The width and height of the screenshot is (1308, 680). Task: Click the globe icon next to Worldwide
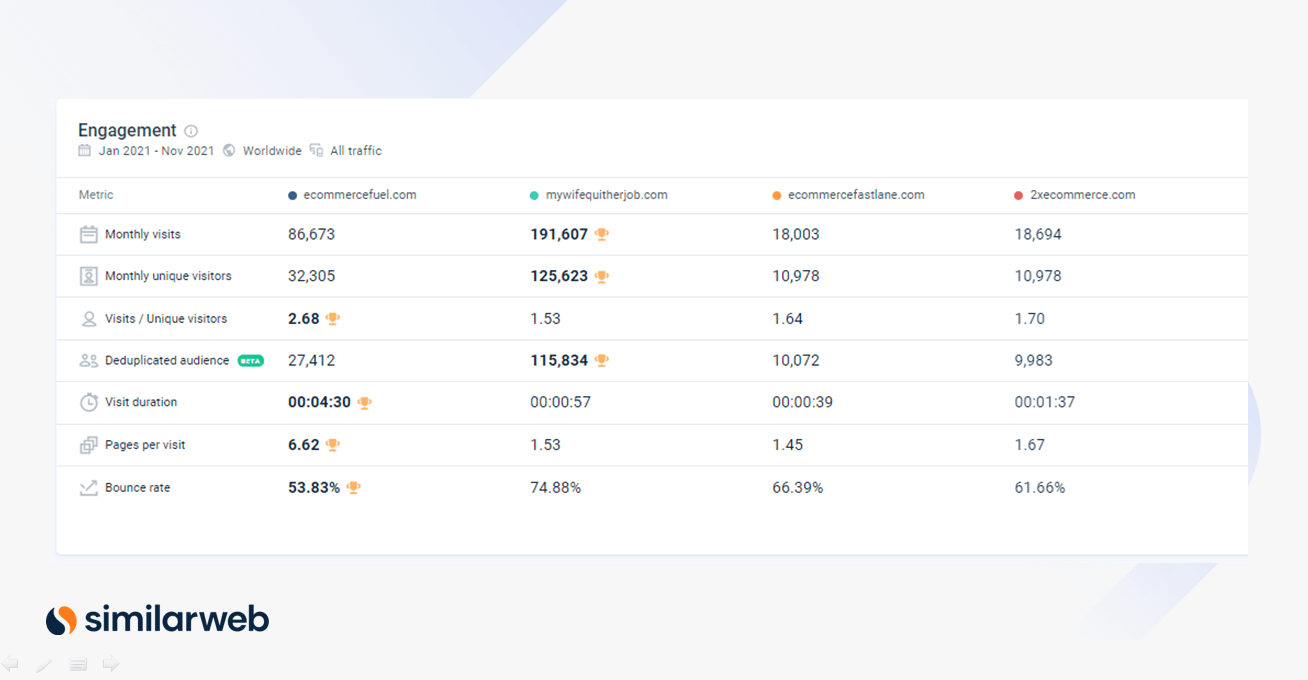[229, 151]
